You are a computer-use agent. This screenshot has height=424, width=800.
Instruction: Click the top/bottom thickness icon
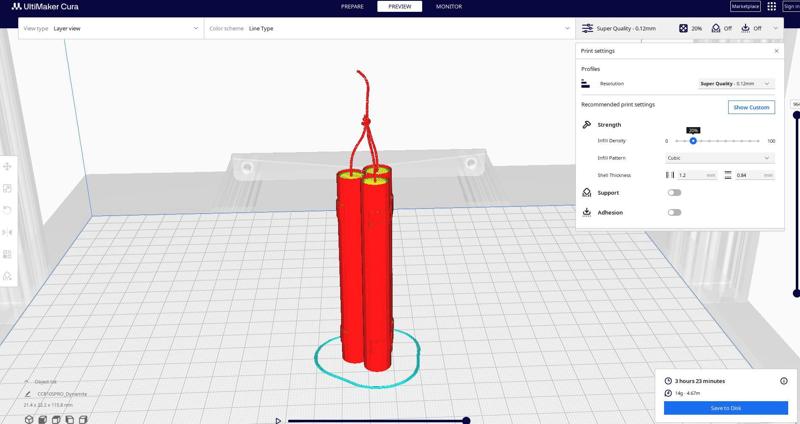click(728, 175)
